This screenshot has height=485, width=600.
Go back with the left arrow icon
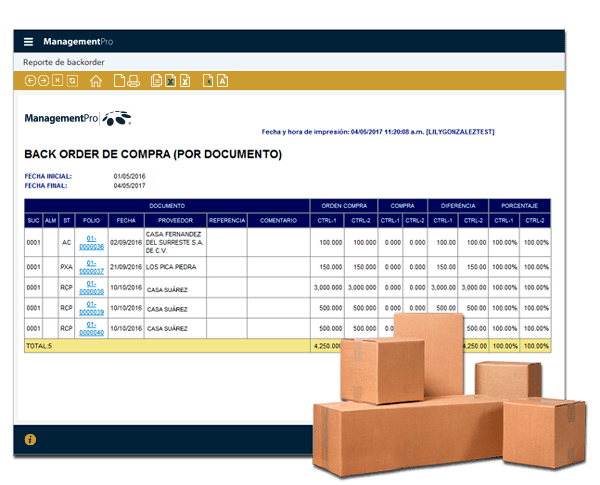click(x=30, y=81)
